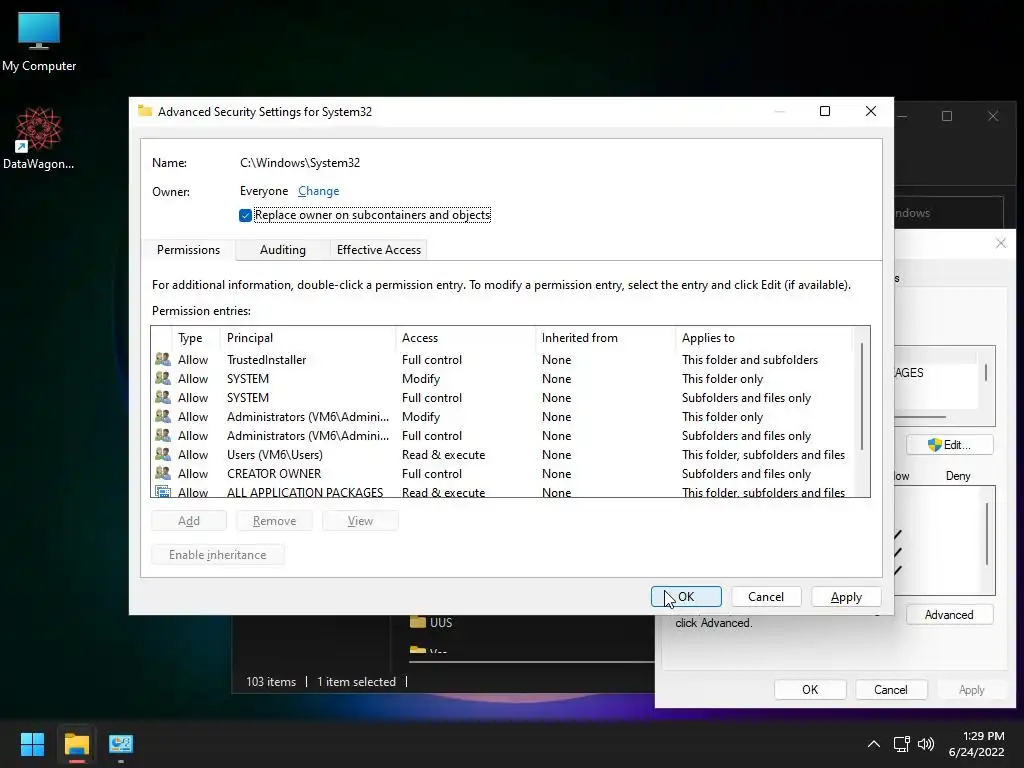Select Administrators entry with Full control access
The height and width of the screenshot is (768, 1024).
(x=503, y=435)
